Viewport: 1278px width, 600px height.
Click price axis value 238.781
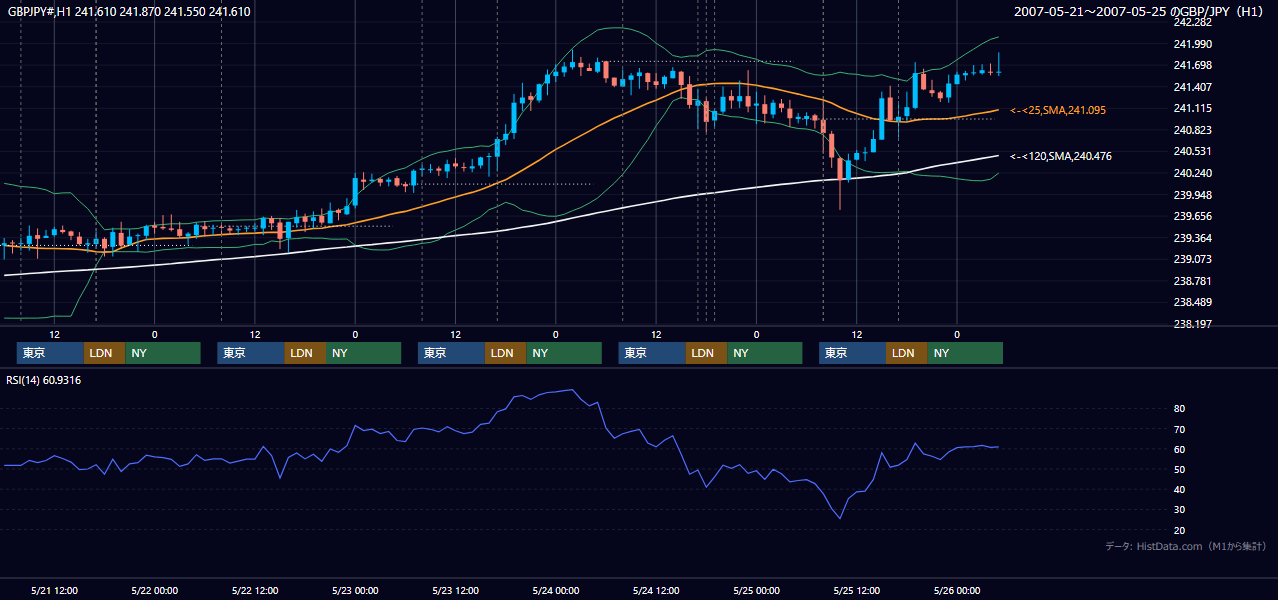coord(1191,281)
